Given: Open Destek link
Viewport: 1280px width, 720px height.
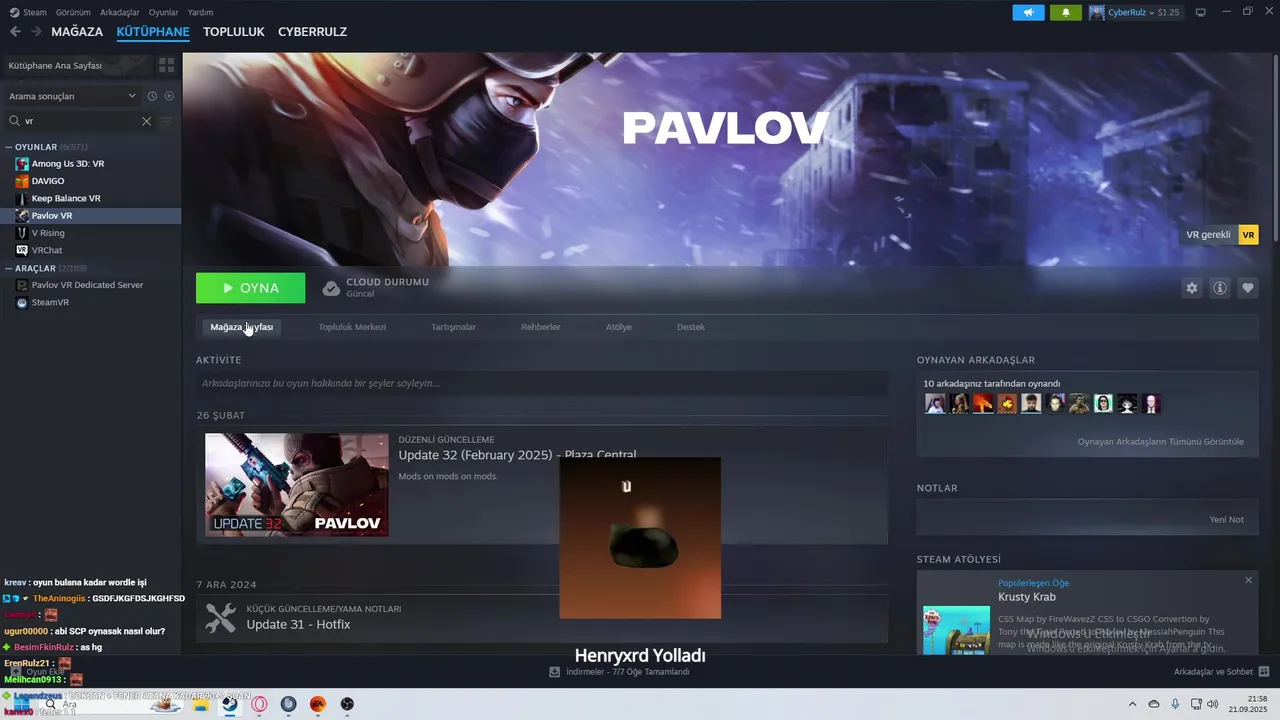Looking at the screenshot, I should point(690,327).
